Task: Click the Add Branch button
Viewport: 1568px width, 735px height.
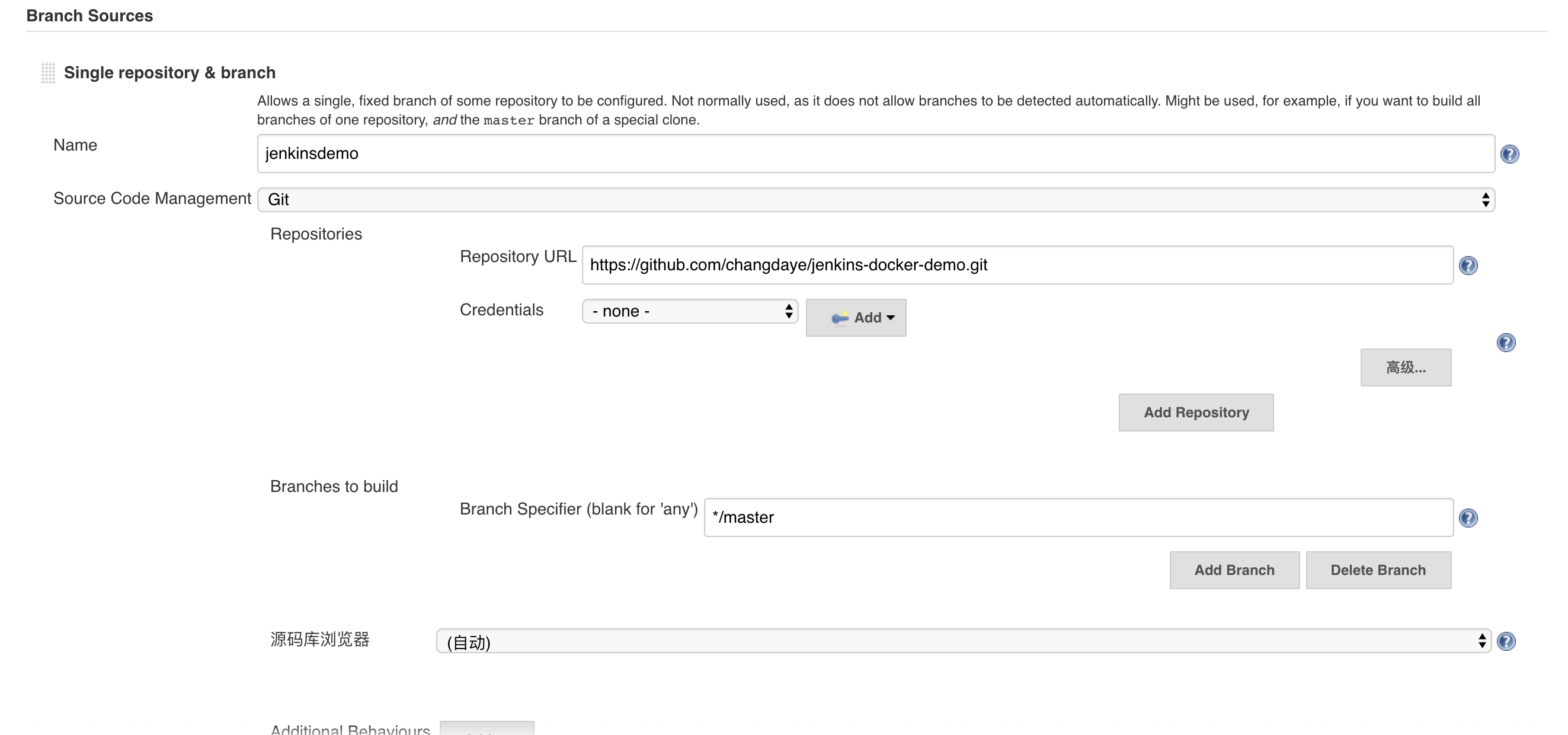Action: coord(1234,571)
